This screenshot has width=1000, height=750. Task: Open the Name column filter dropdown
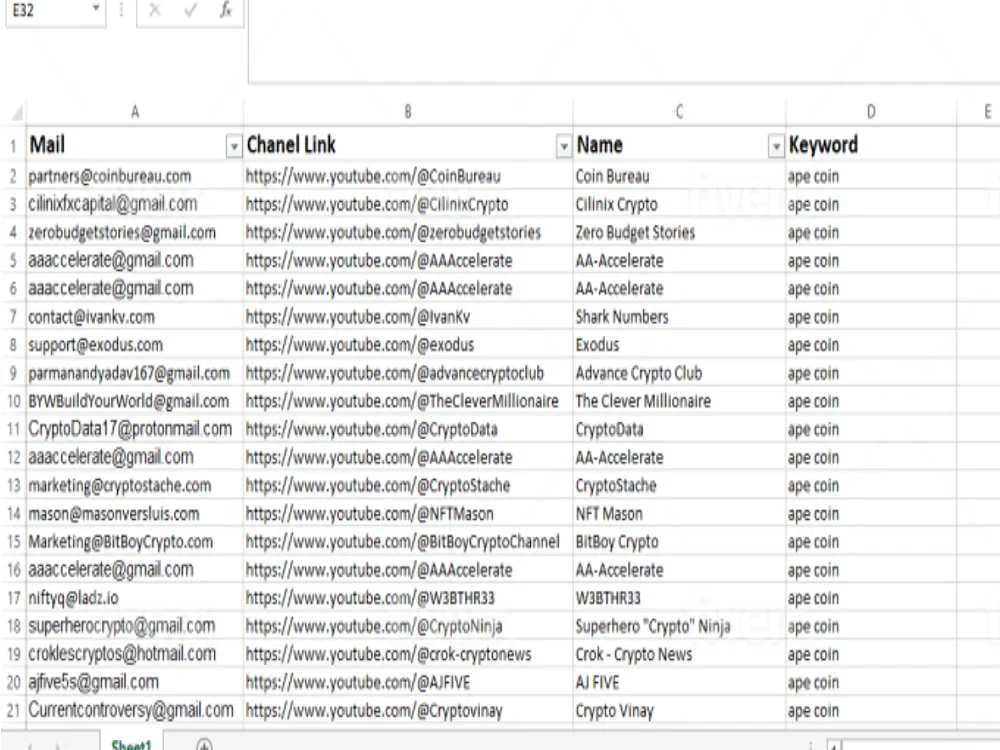tap(776, 146)
